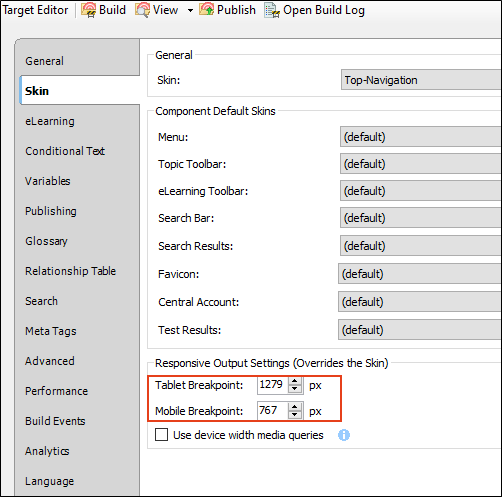Increase Mobile Breakpoint with up arrow
Image resolution: width=502 pixels, height=497 pixels.
pos(294,406)
